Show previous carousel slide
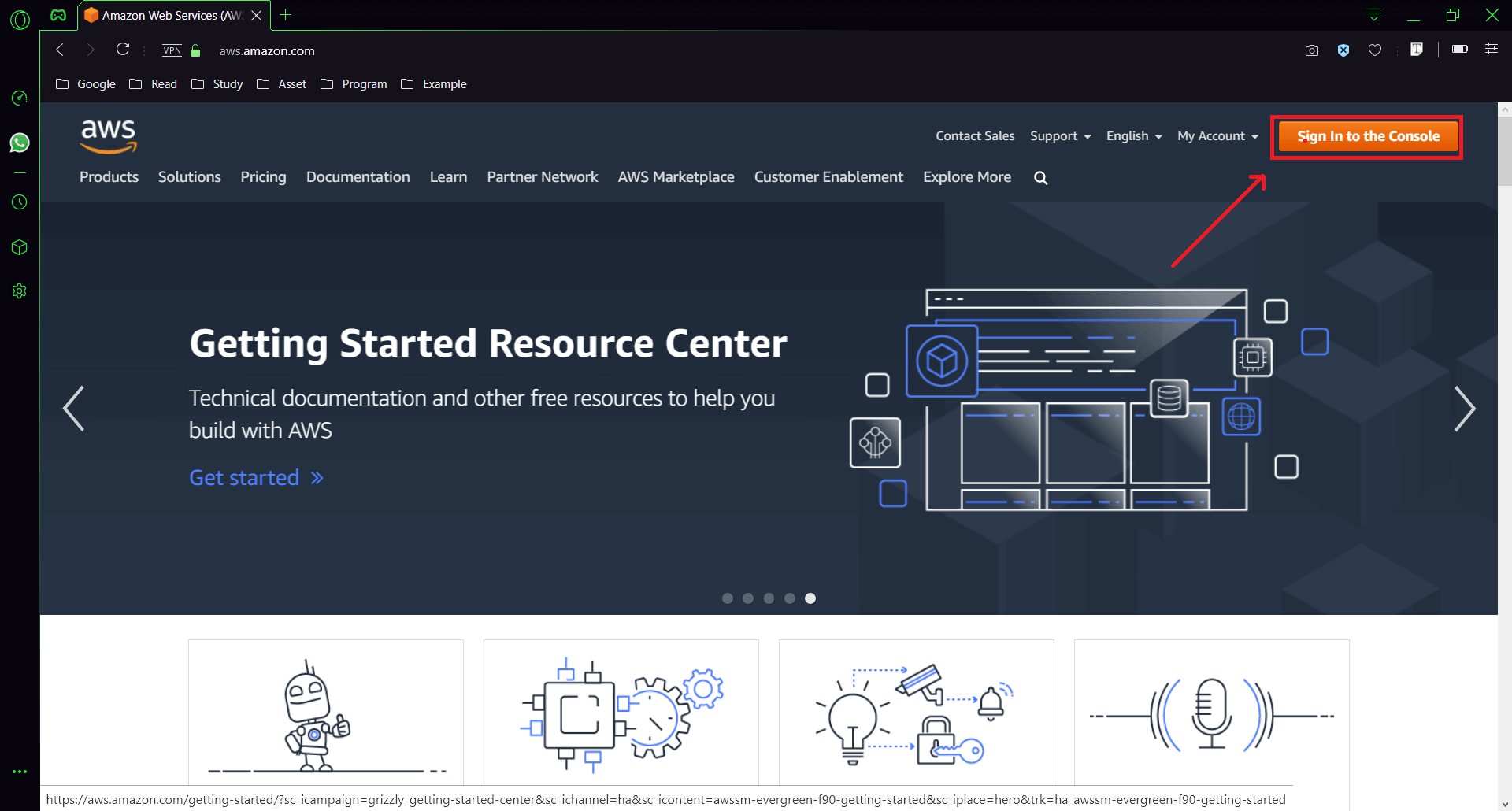 [x=74, y=409]
